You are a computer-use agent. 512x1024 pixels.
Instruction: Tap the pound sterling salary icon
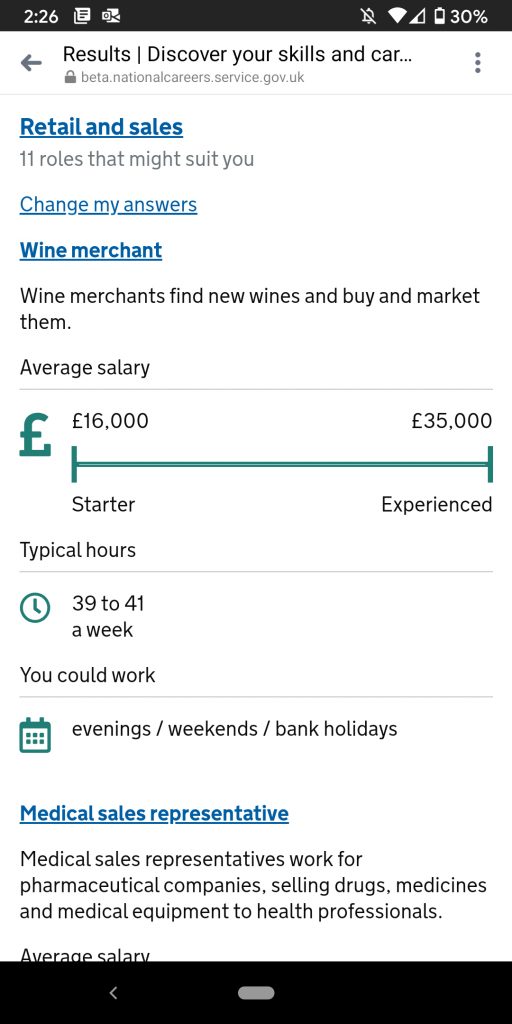click(35, 435)
